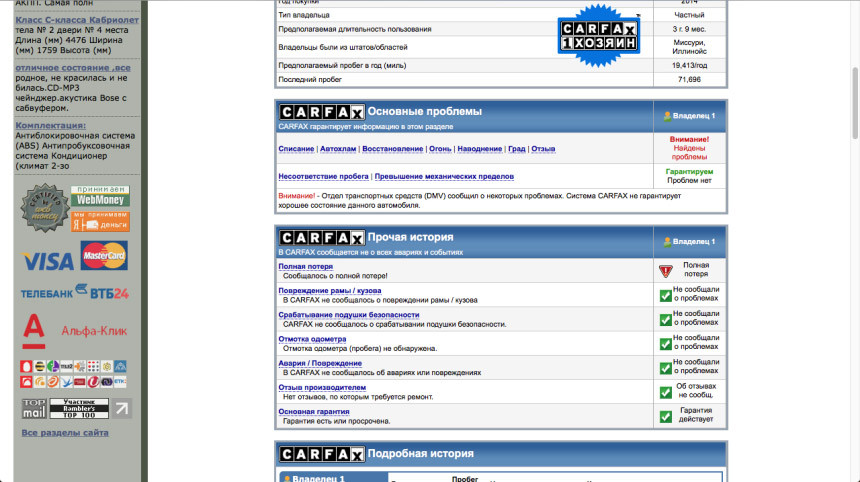Open the TOP mail counter badge
The image size is (860, 482).
[x=34, y=409]
